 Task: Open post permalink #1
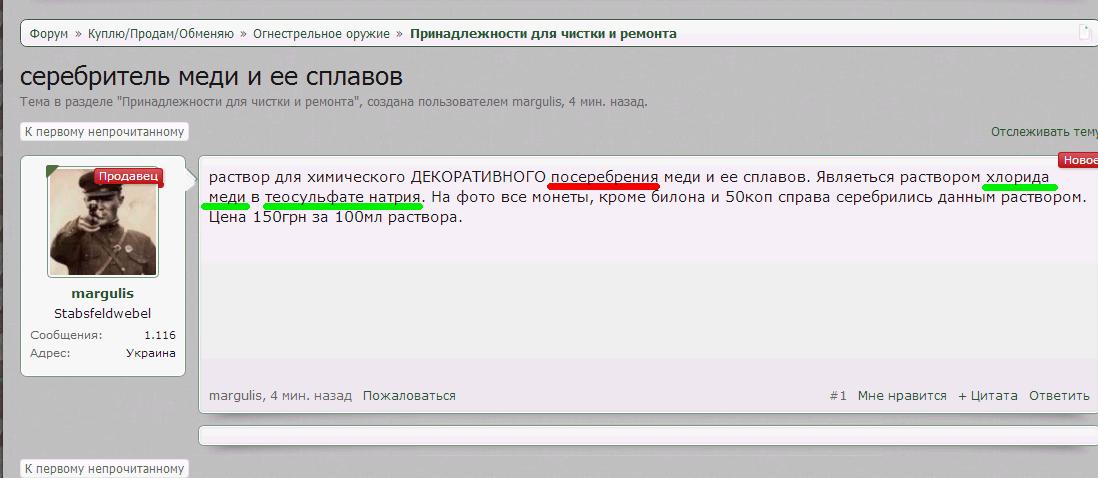[838, 395]
